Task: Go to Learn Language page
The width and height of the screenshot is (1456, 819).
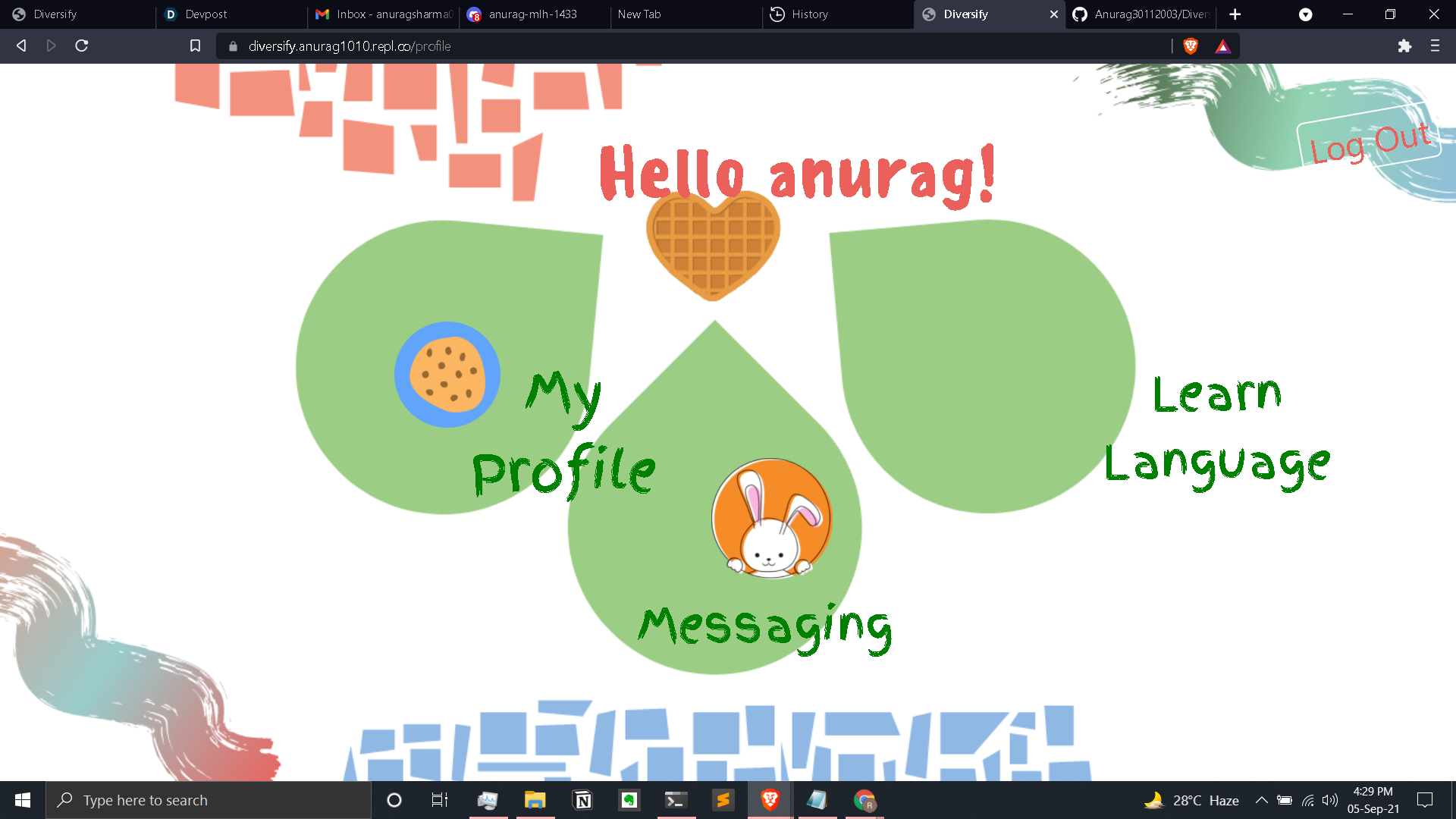Action: pos(1216,431)
